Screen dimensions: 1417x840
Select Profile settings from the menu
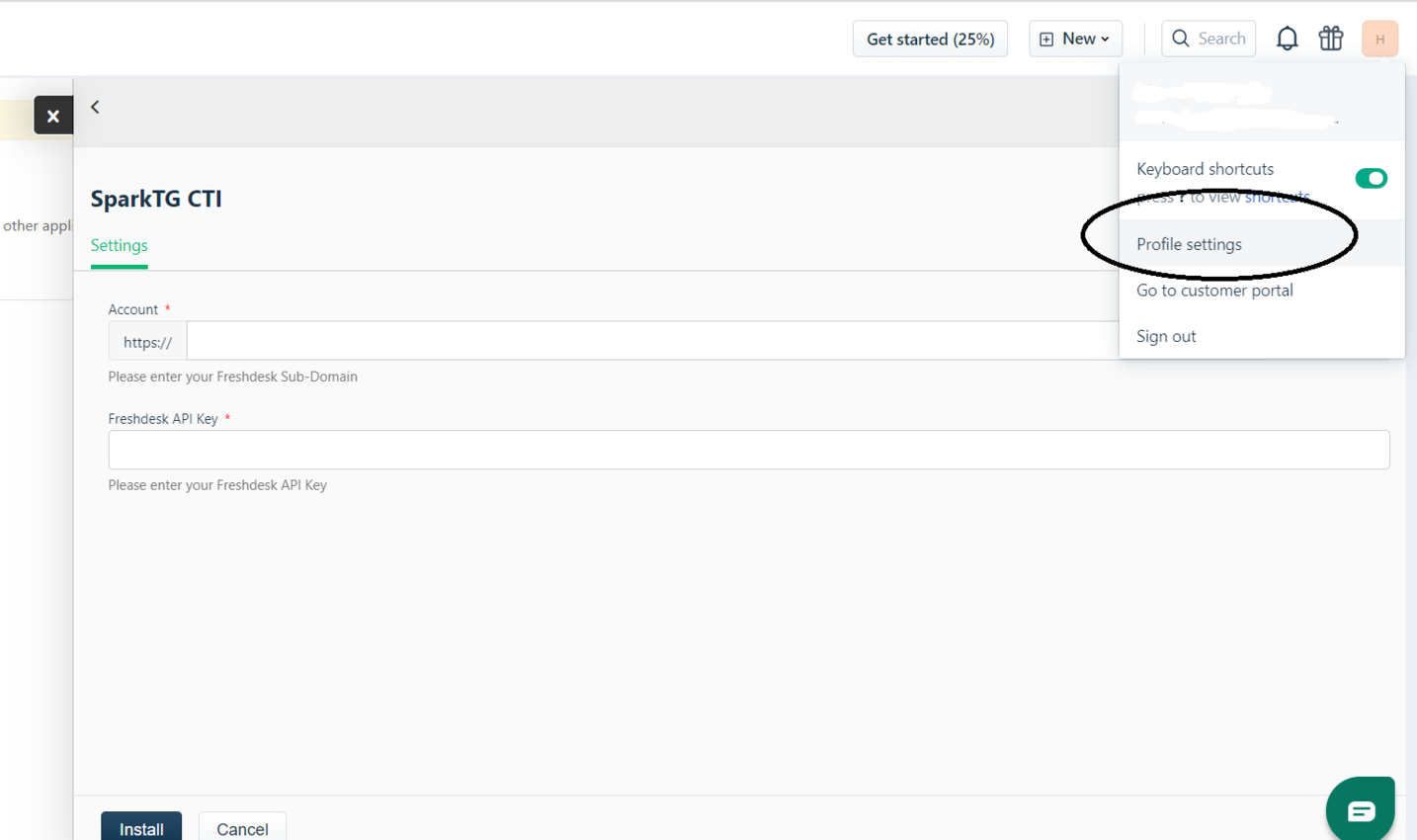point(1189,244)
